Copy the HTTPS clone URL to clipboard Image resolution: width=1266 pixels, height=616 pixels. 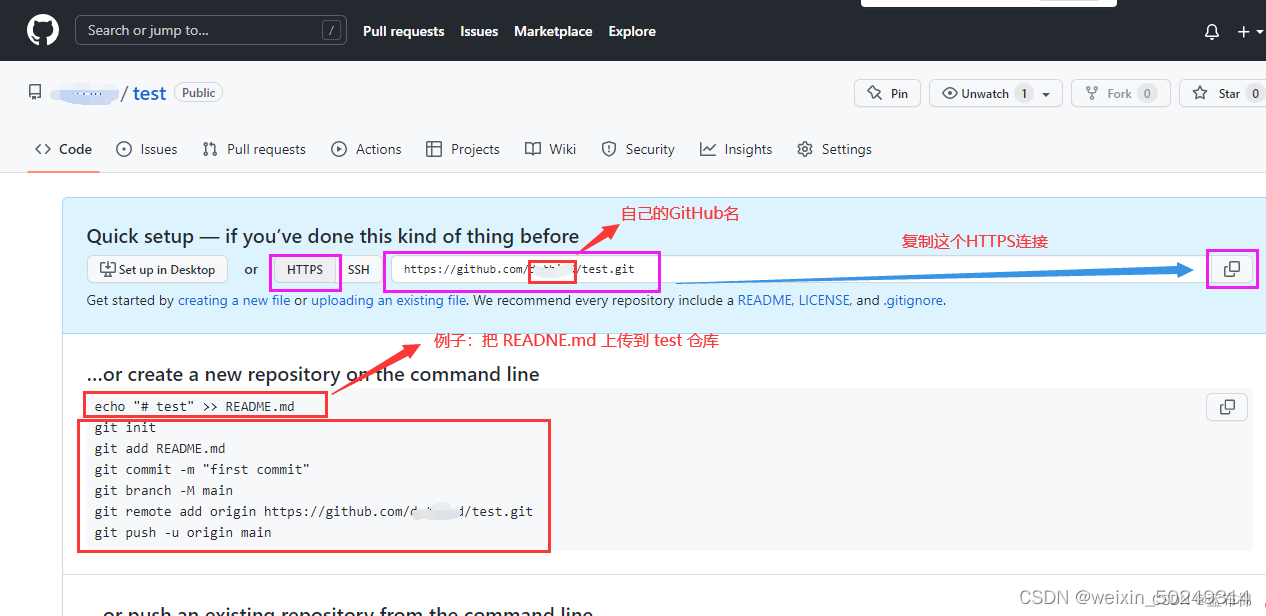click(1232, 269)
